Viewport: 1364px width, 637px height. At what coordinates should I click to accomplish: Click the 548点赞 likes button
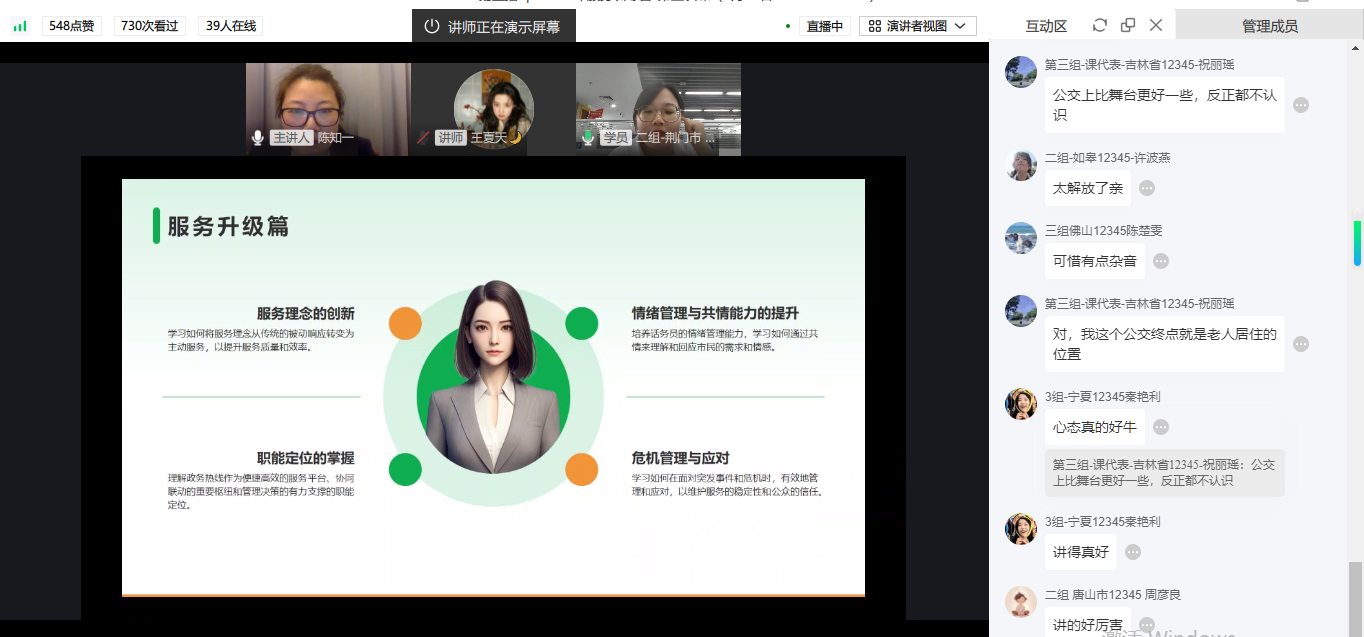point(72,26)
